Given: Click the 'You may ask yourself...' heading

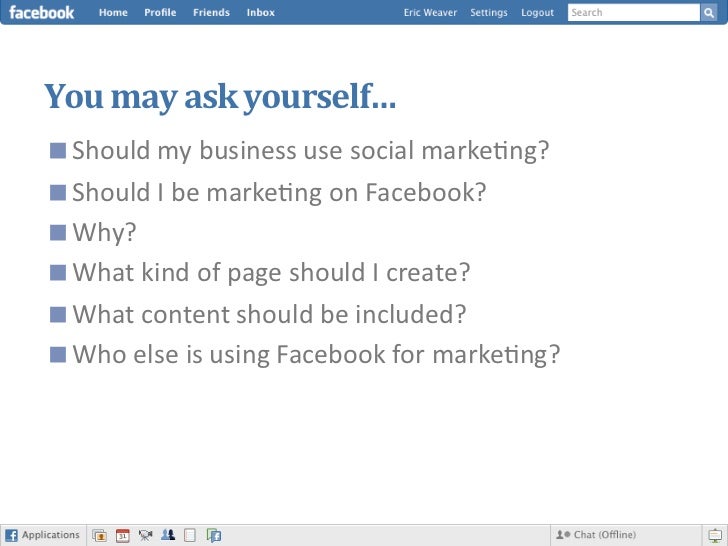Looking at the screenshot, I should pyautogui.click(x=220, y=97).
